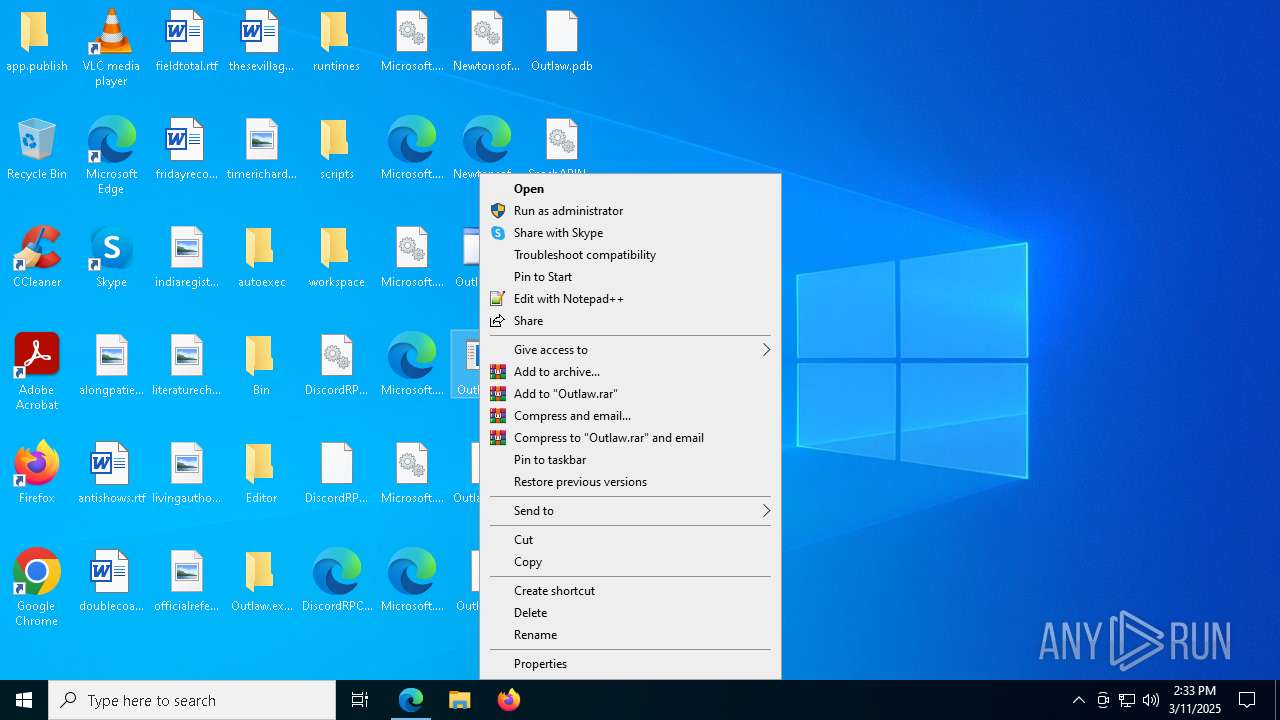Select the indiaregist... image file
Viewport: 1280px width, 720px height.
pos(186,248)
